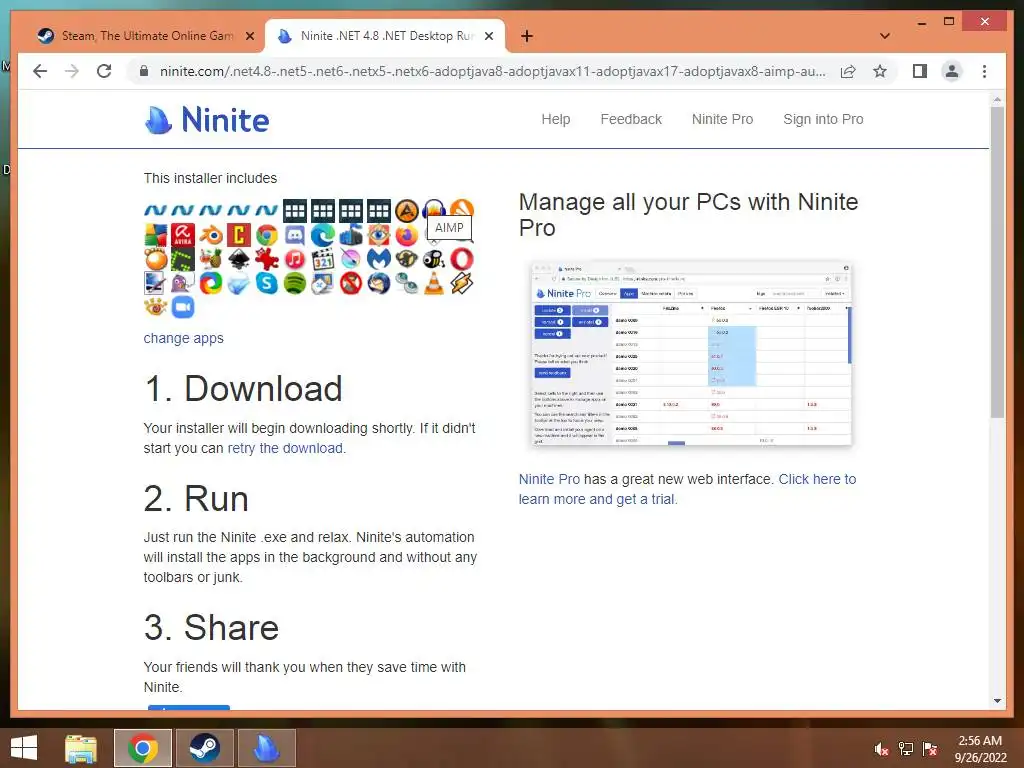Open File Explorer from taskbar
The image size is (1024, 768).
(x=81, y=748)
